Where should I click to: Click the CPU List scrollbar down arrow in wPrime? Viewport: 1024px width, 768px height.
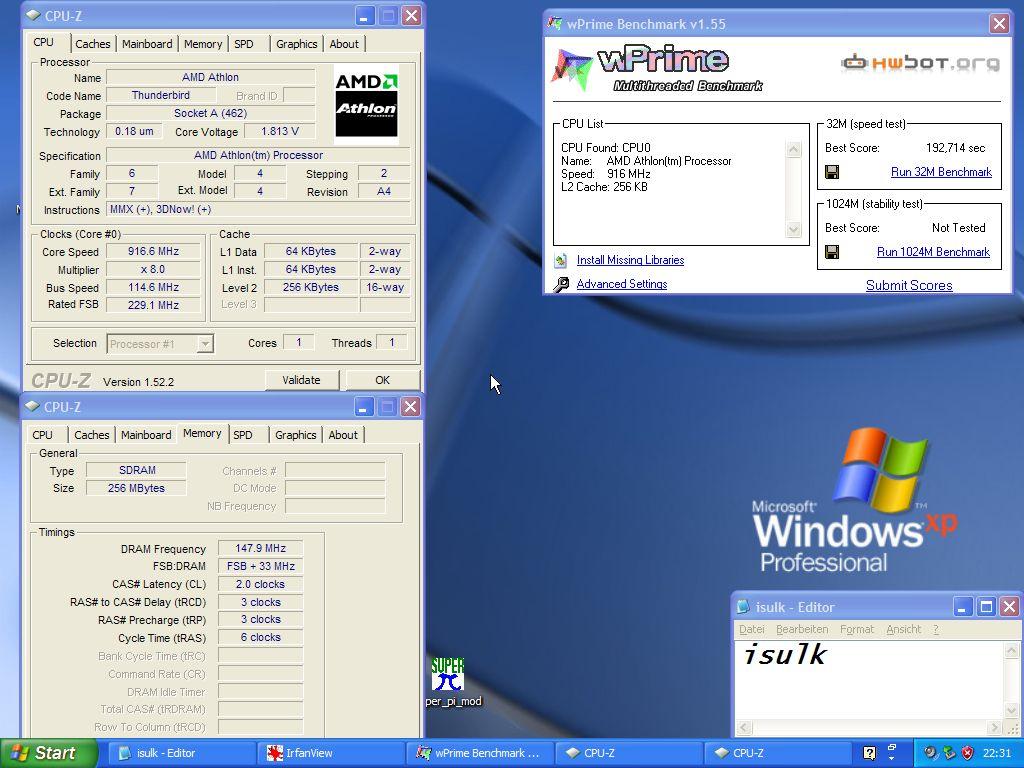point(793,229)
